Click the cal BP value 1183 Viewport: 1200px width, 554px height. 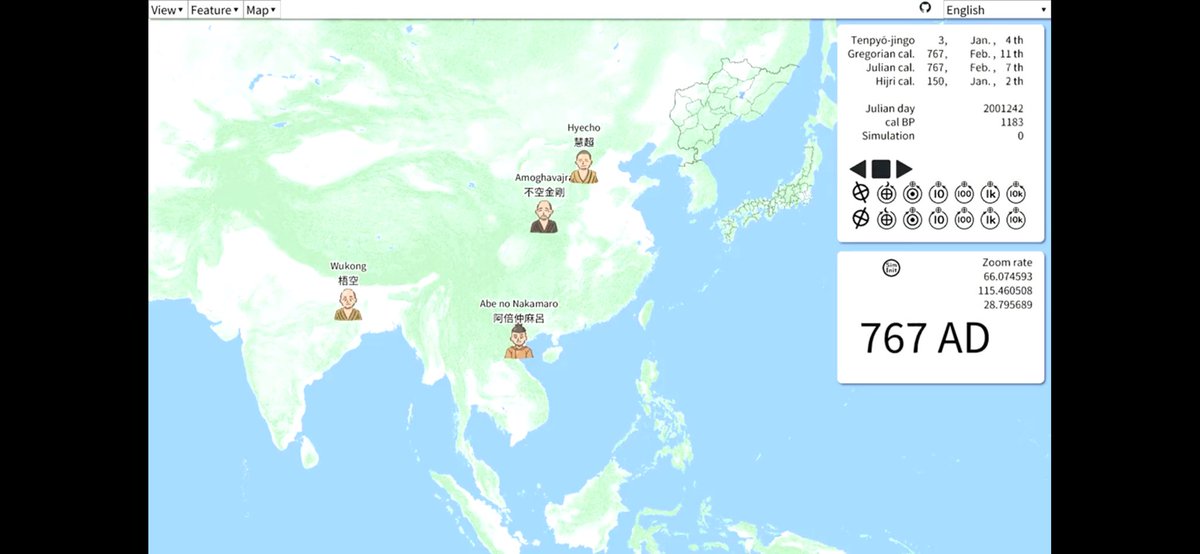(x=1011, y=122)
